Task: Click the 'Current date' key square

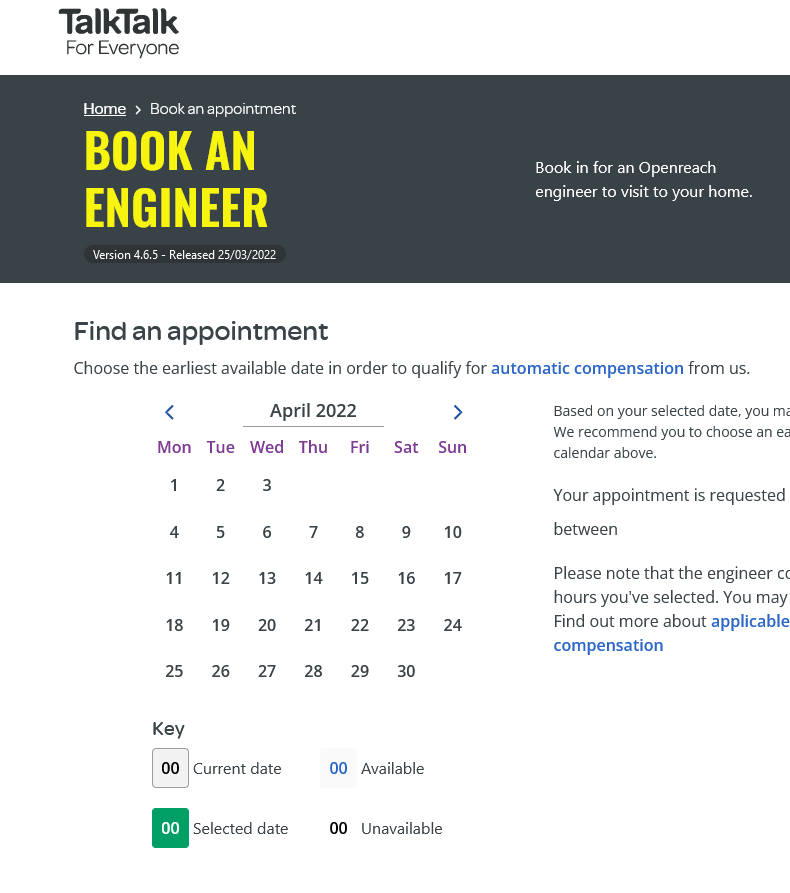Action: pyautogui.click(x=170, y=768)
